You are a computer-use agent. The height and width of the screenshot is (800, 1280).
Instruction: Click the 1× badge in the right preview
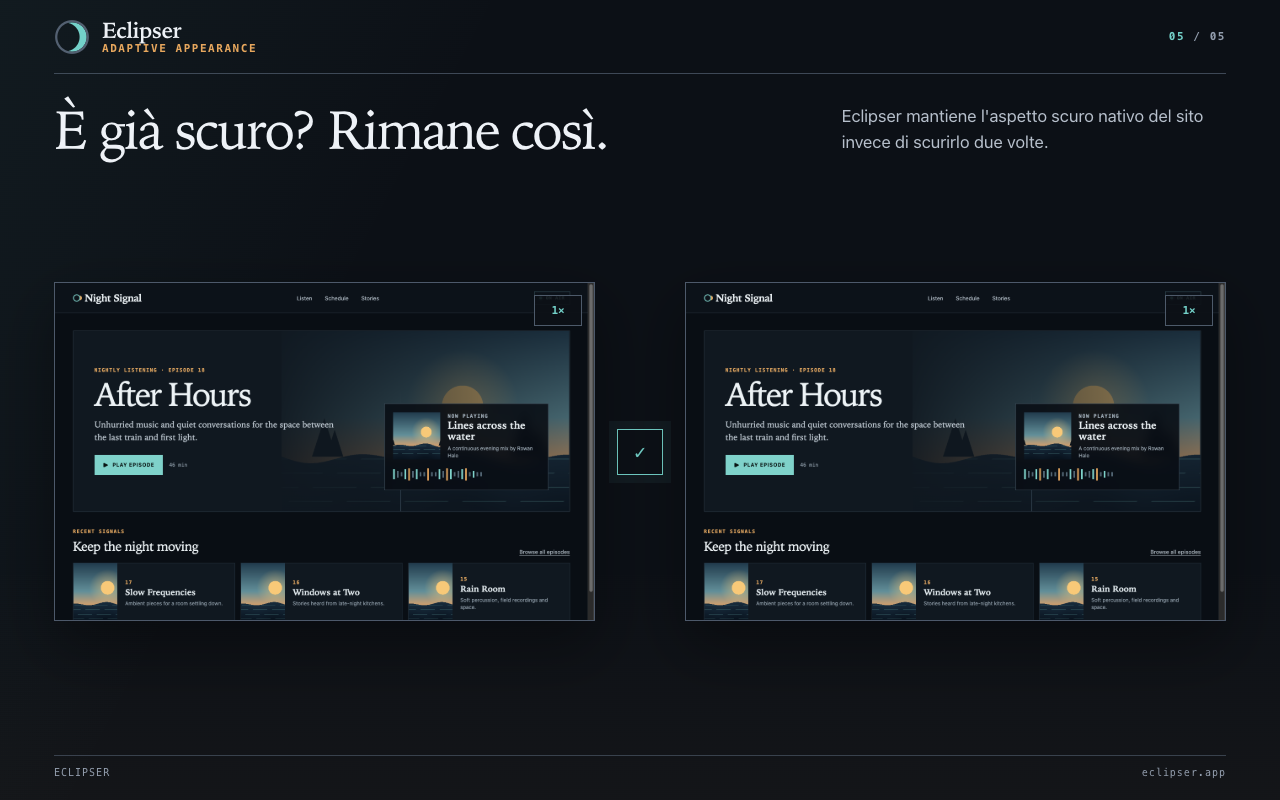tap(1189, 310)
